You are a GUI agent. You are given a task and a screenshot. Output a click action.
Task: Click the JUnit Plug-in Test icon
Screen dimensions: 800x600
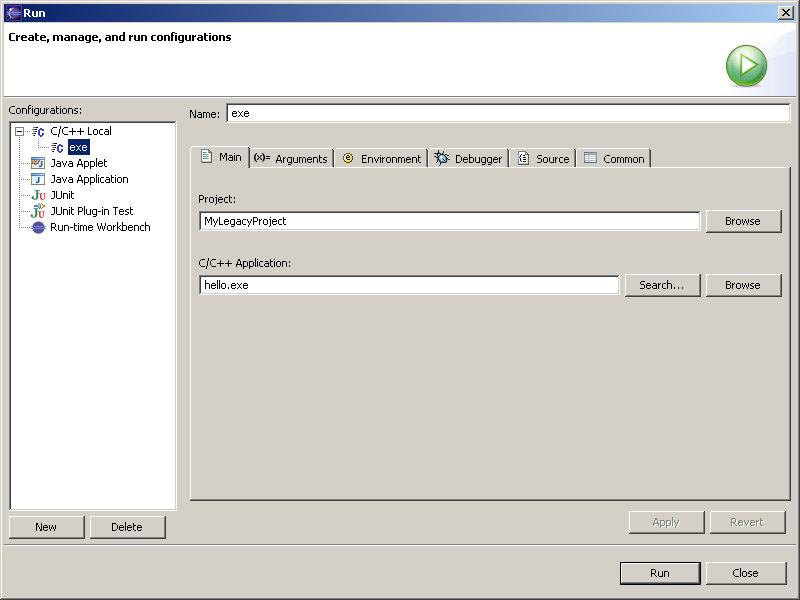[38, 211]
